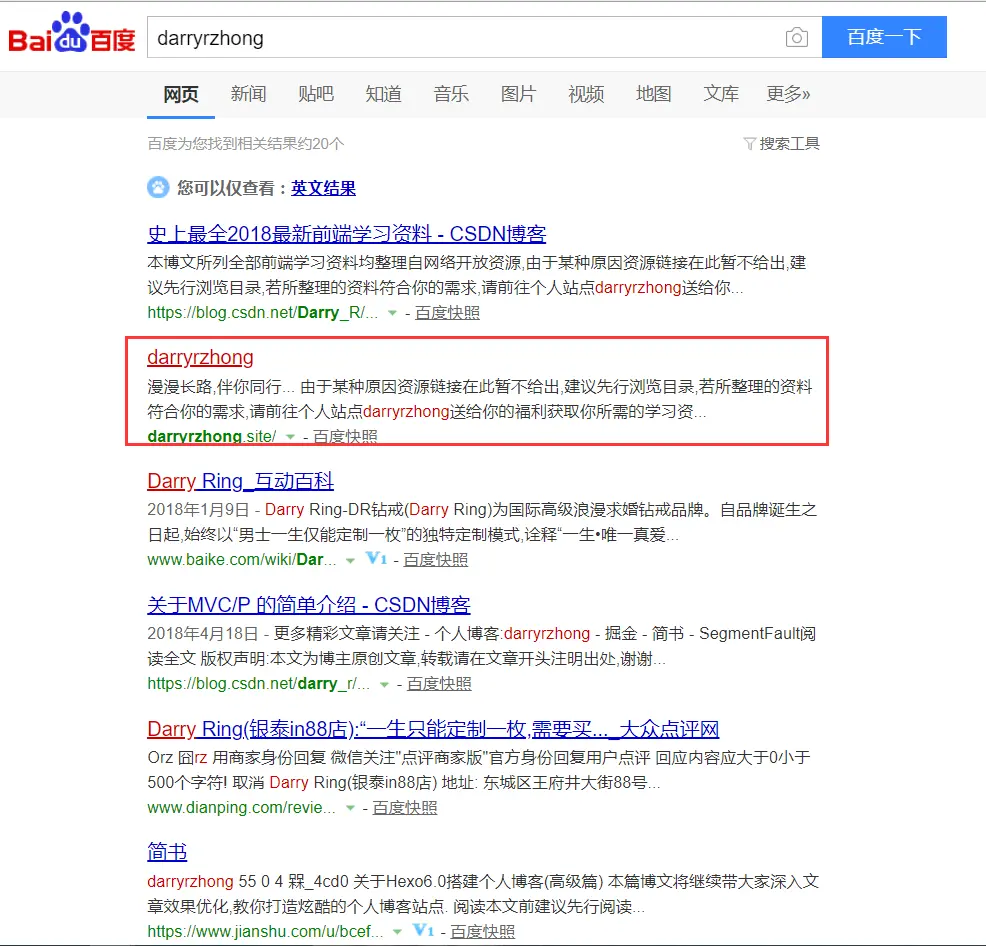Expand dropdown arrow after darryrzhong.site URL

(290, 436)
